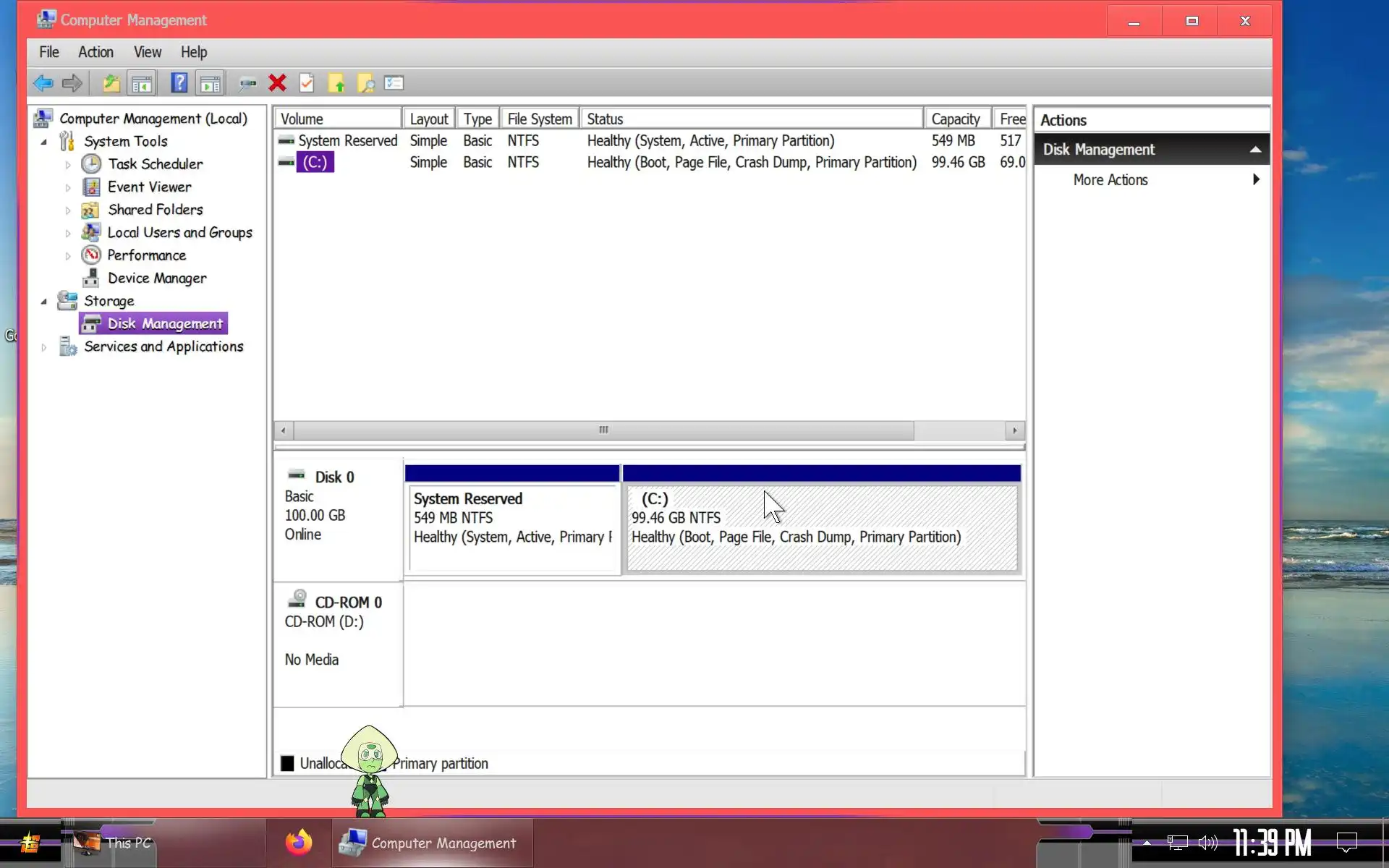Click the folder with magnifier icon
The height and width of the screenshot is (868, 1389).
click(365, 83)
